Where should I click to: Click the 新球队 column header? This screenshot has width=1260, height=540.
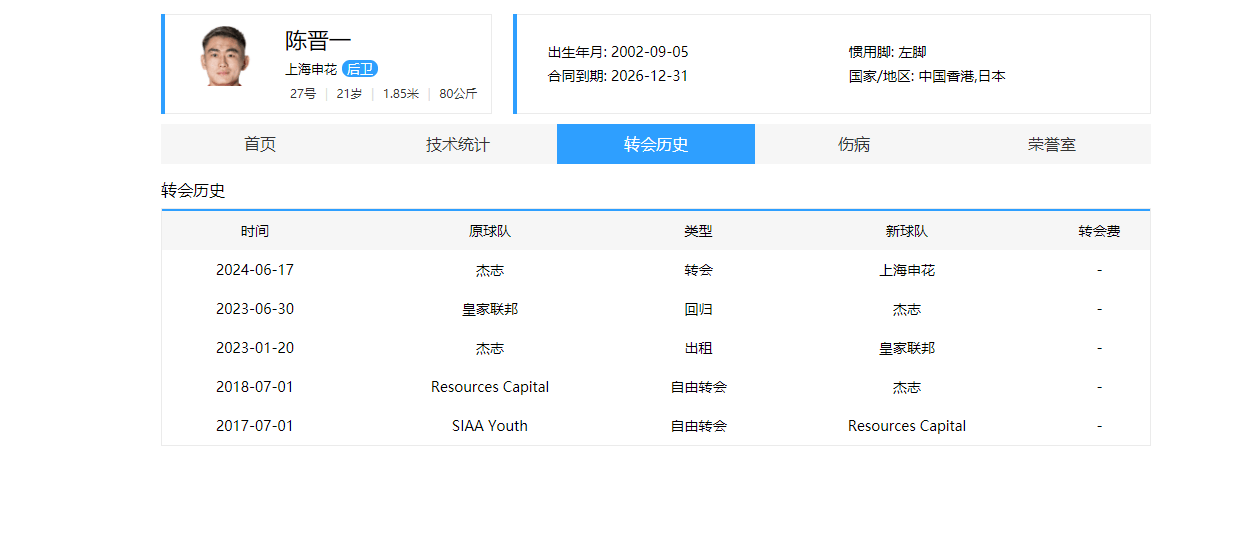(x=907, y=231)
